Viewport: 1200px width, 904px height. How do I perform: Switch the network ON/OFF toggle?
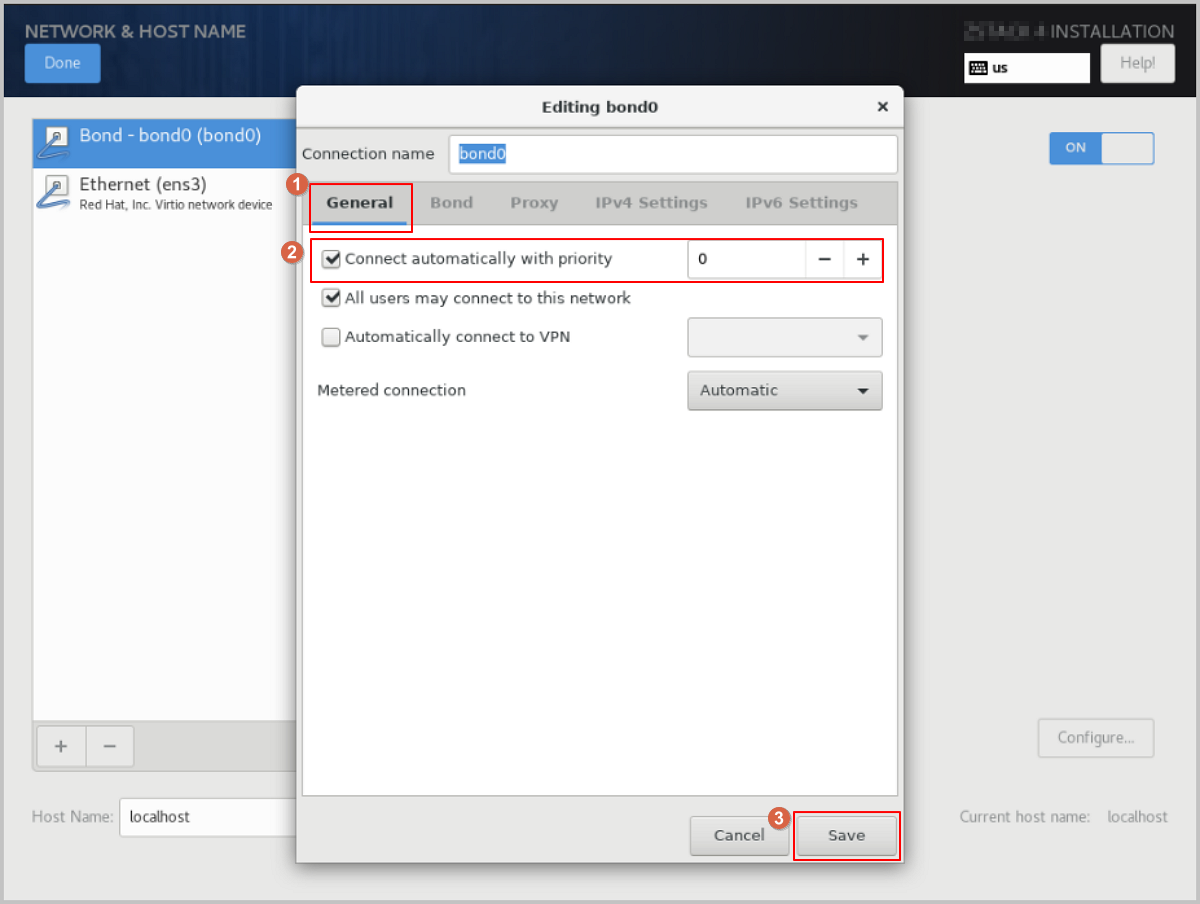click(x=1101, y=148)
